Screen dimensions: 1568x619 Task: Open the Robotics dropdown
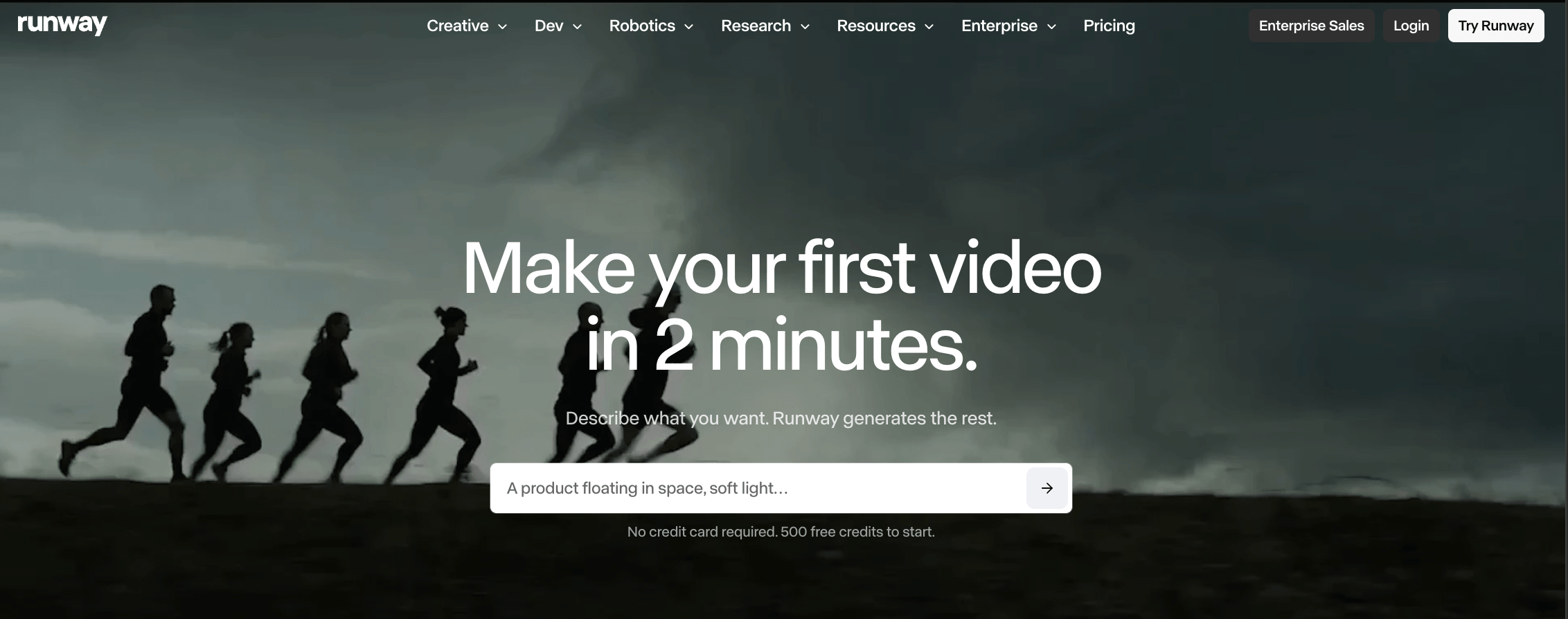point(651,26)
